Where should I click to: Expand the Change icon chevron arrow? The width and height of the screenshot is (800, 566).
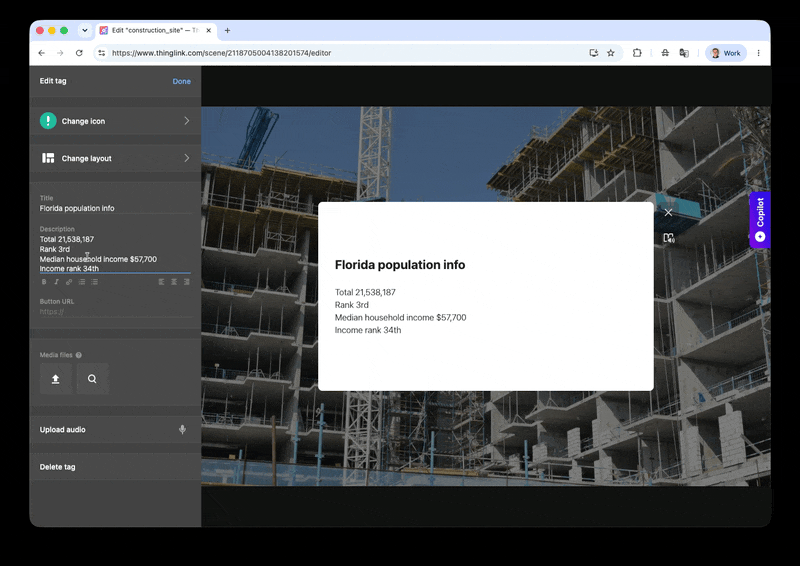(x=187, y=121)
